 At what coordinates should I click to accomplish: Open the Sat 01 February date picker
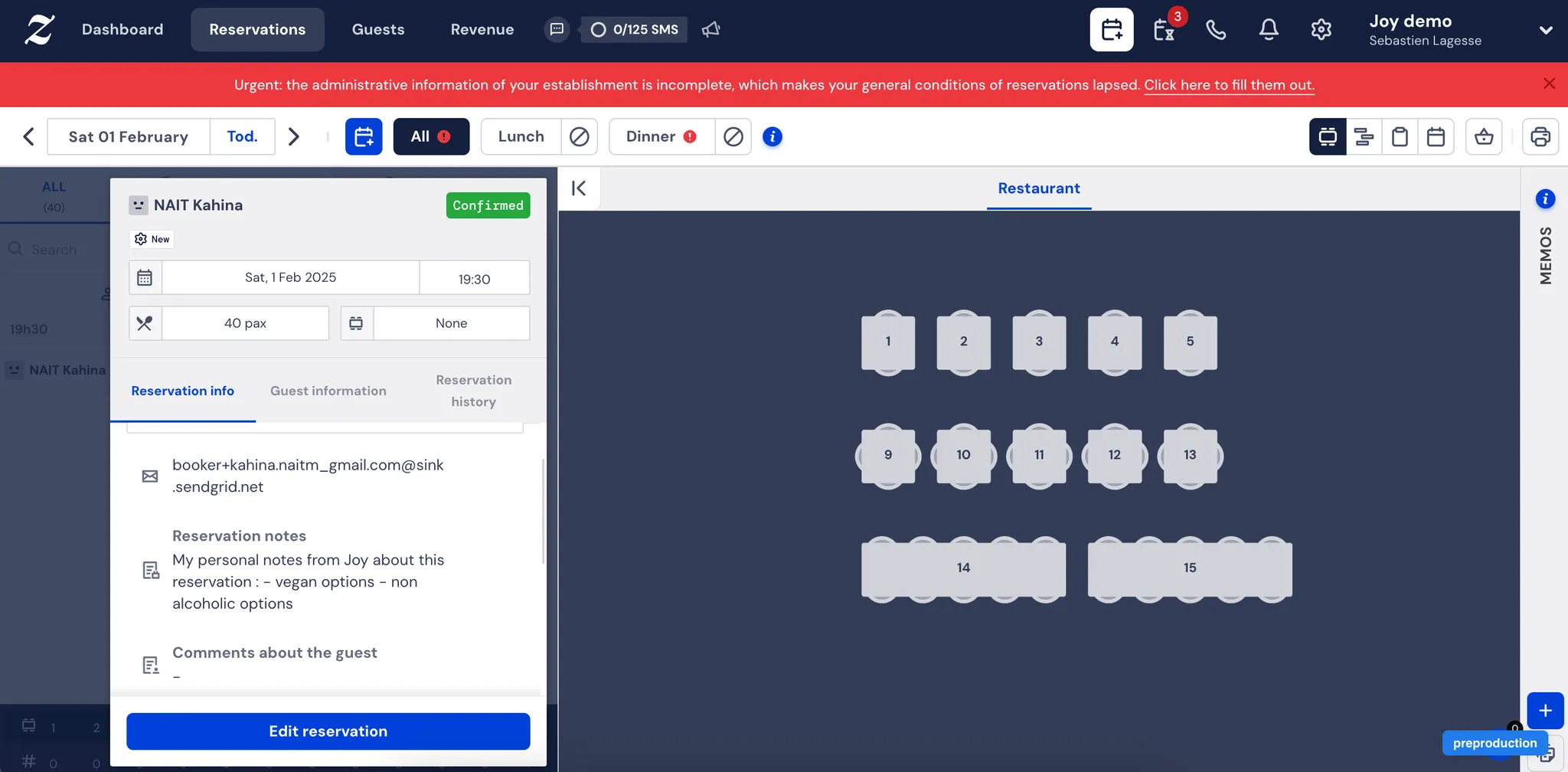[x=129, y=137]
